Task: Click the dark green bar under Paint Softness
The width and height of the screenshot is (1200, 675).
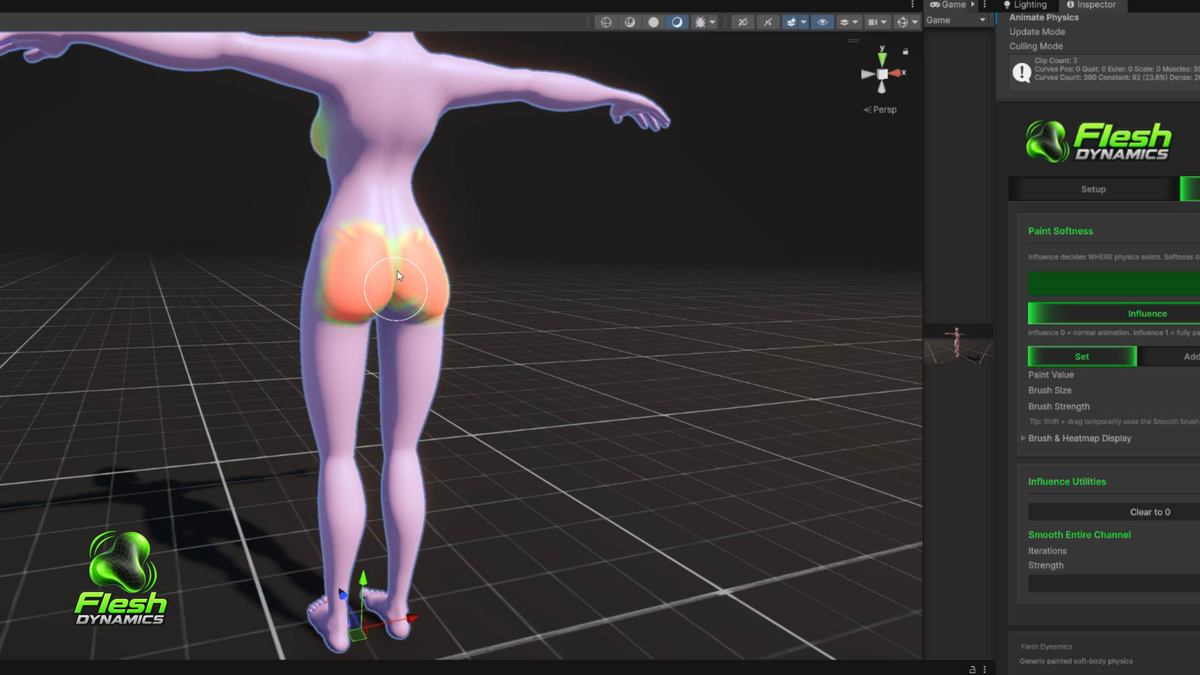Action: (x=1114, y=284)
